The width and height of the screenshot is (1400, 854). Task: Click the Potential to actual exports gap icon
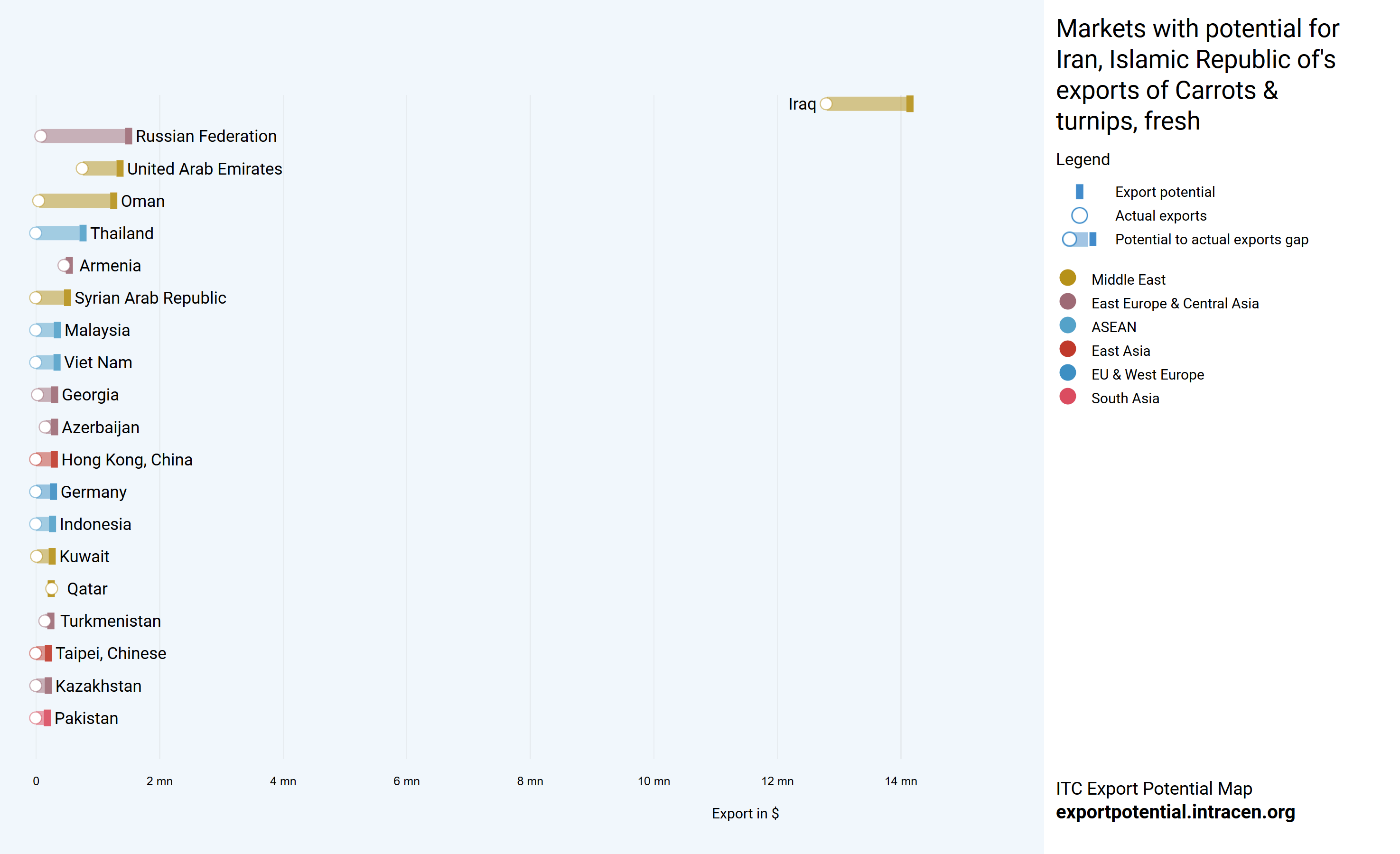tap(1079, 240)
